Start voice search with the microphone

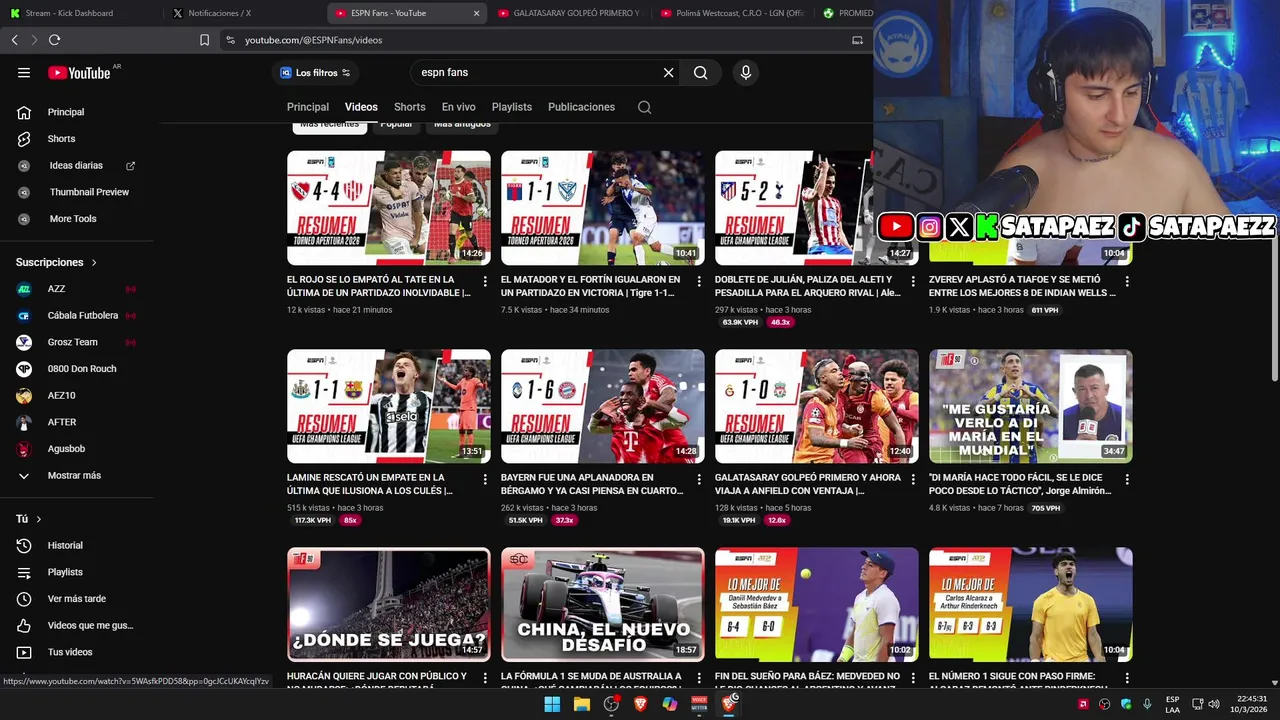tap(745, 72)
